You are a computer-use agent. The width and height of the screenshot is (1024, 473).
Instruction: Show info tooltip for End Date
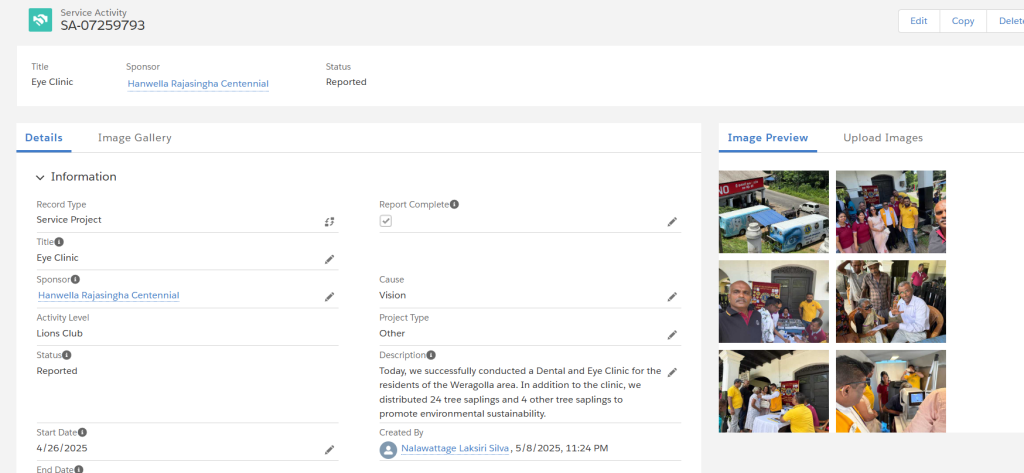(x=78, y=469)
